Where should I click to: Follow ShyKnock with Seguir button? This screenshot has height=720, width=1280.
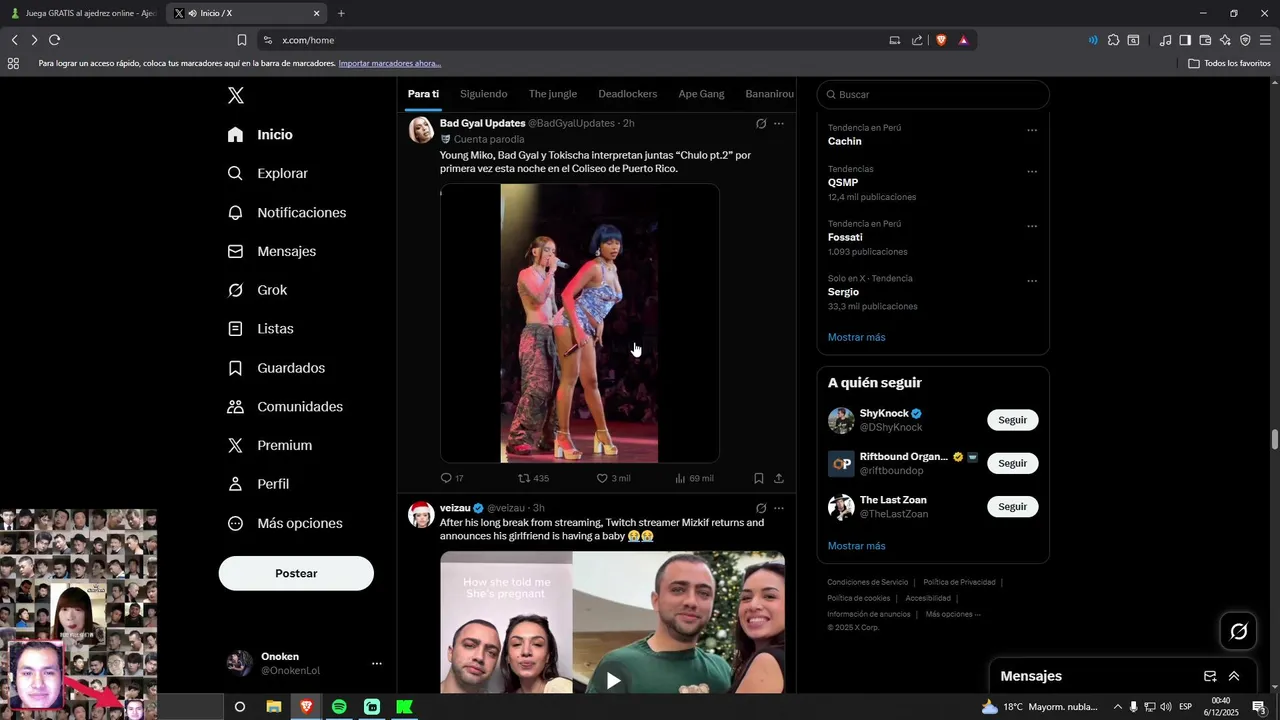[x=1012, y=420]
